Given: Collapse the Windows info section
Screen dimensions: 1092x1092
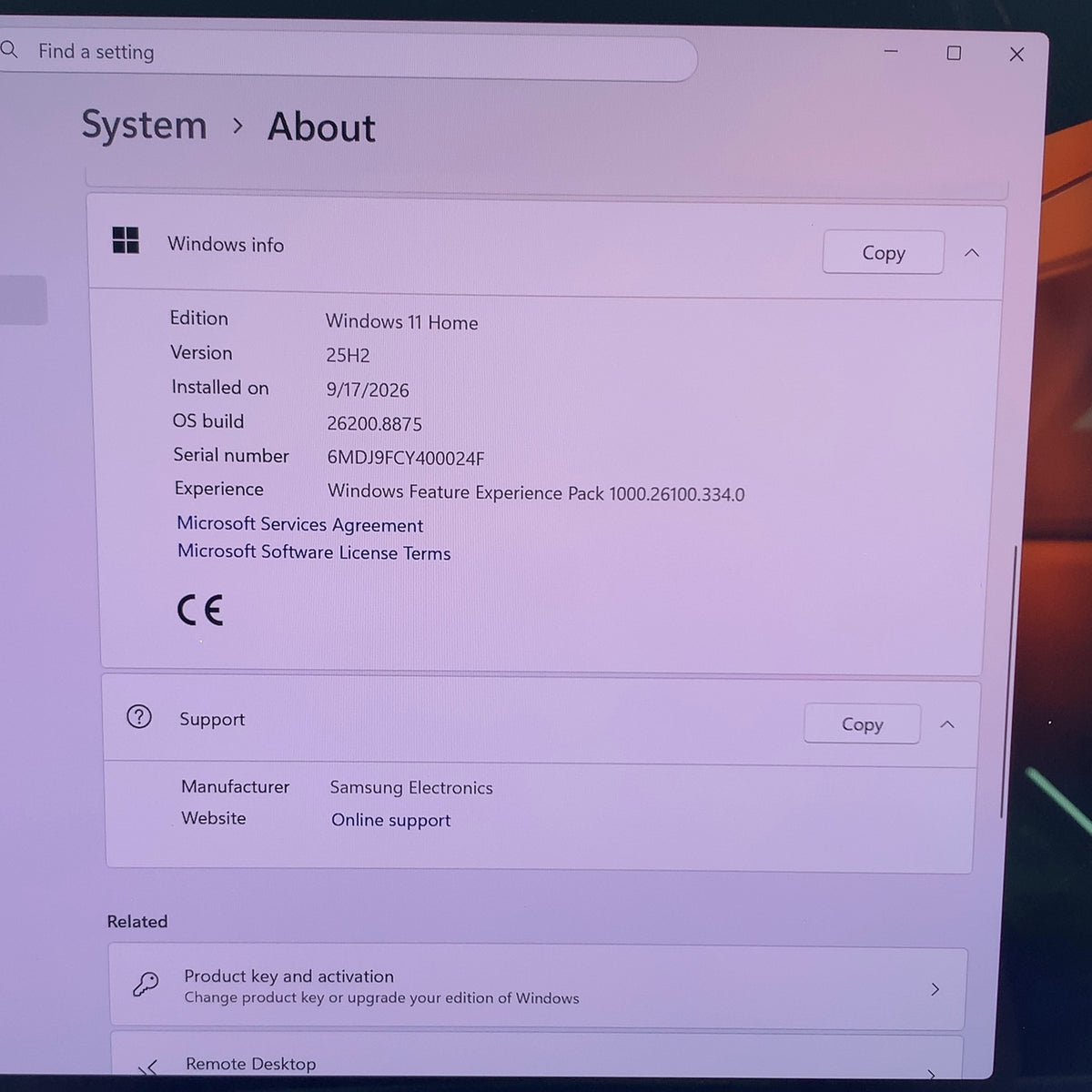Looking at the screenshot, I should 972,253.
